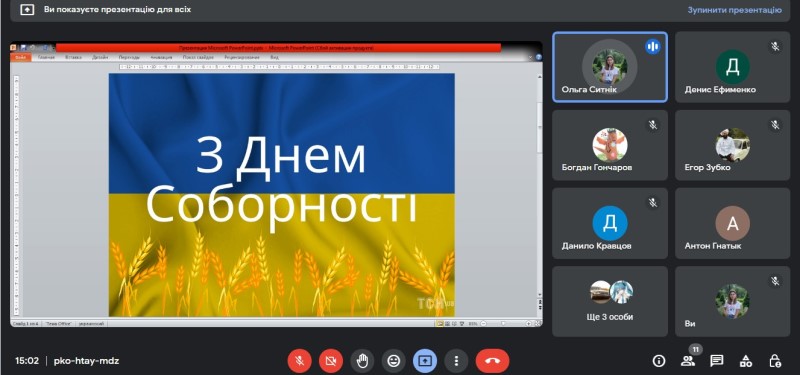
Task: Leave the call with red hang-up button
Action: point(492,361)
